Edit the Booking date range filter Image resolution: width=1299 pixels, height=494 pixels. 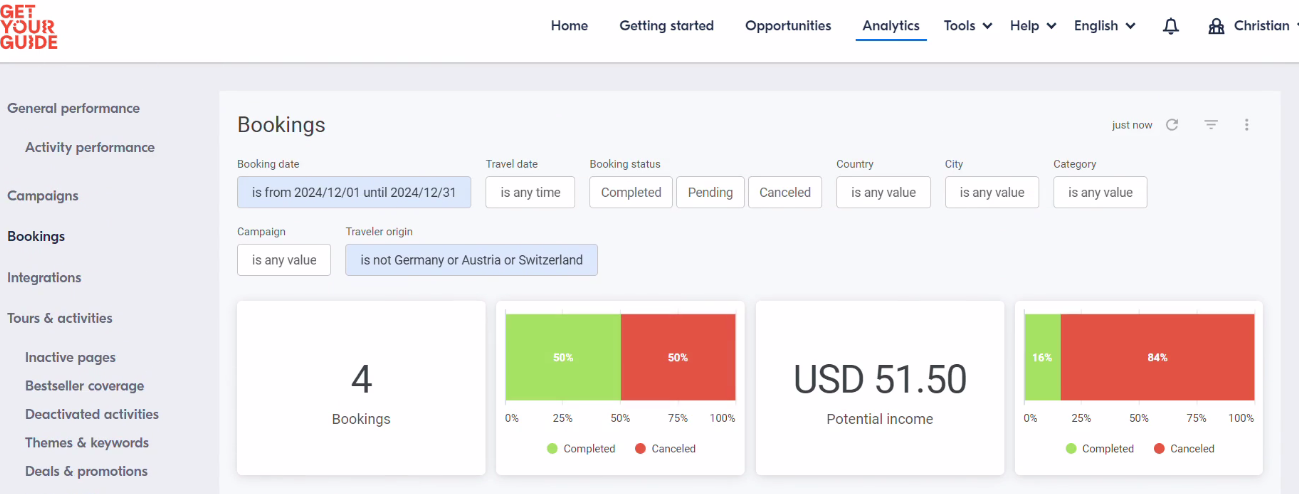pos(354,192)
